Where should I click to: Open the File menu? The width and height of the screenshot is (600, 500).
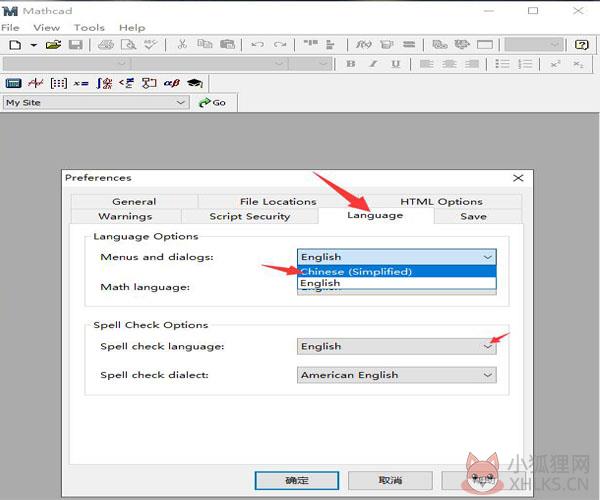pos(10,28)
